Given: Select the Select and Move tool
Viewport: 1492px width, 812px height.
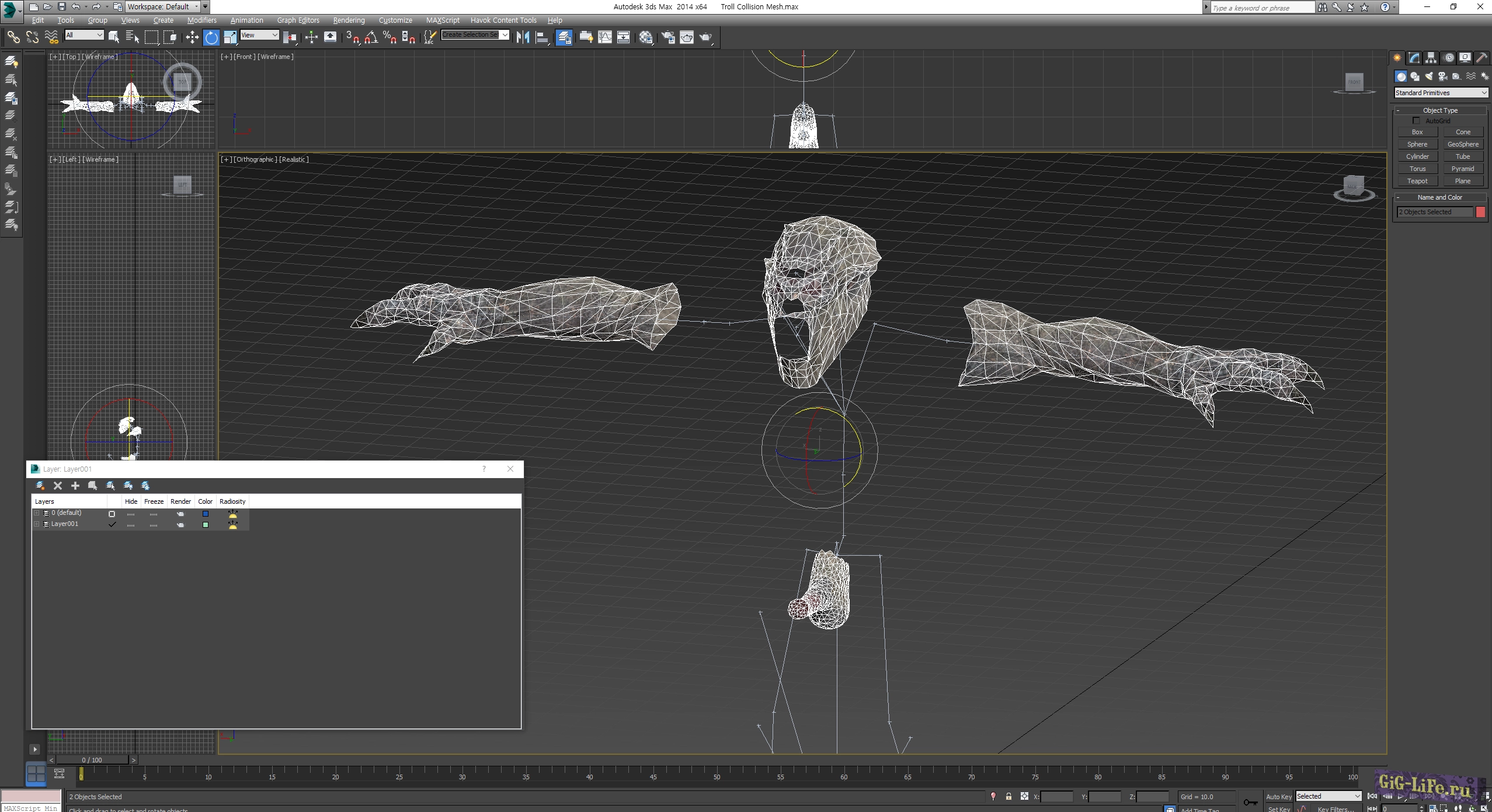Looking at the screenshot, I should 192,38.
